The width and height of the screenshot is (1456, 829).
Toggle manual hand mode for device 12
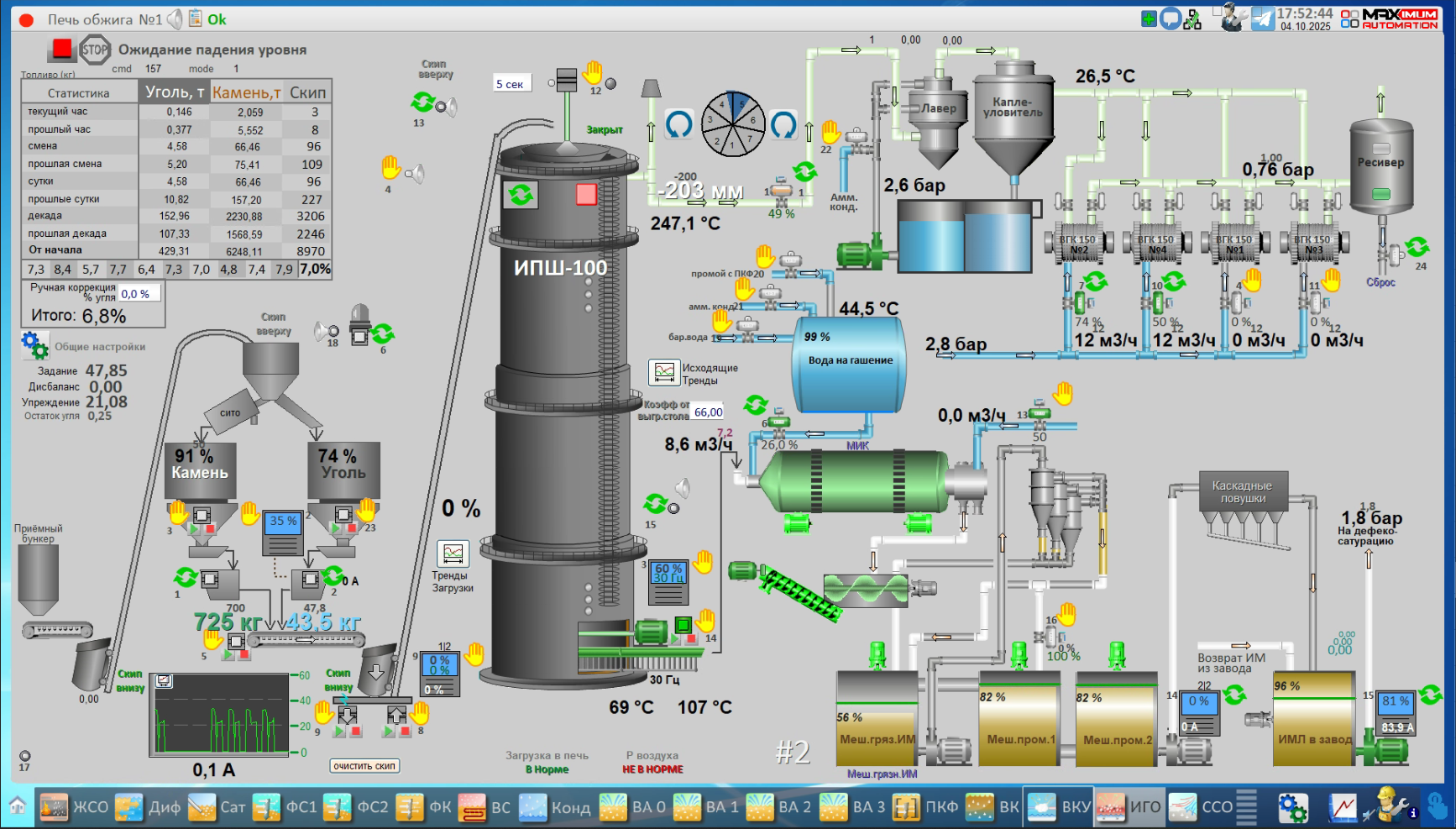594,71
